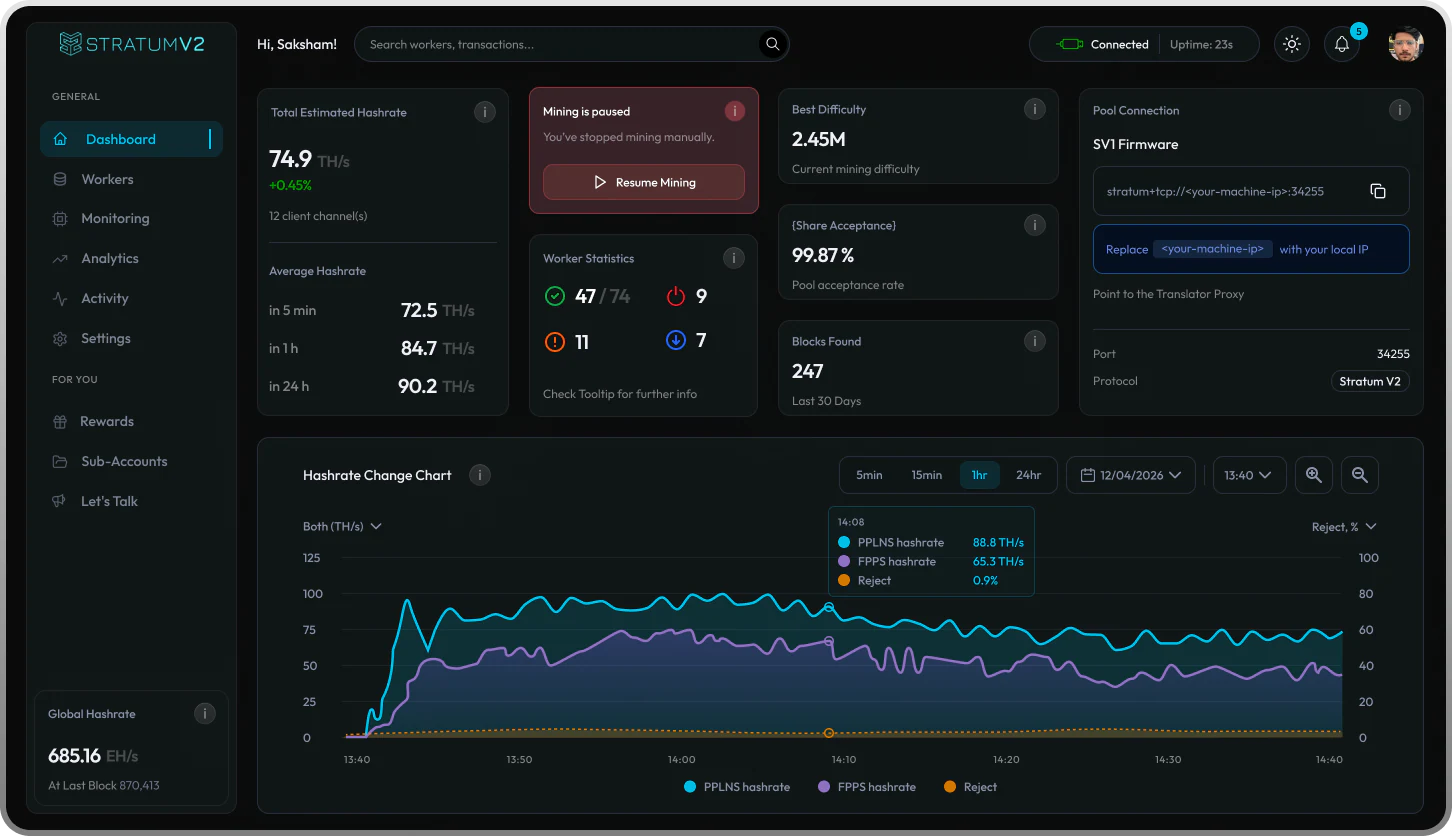
Task: Open notifications bell icon
Action: click(x=1342, y=44)
